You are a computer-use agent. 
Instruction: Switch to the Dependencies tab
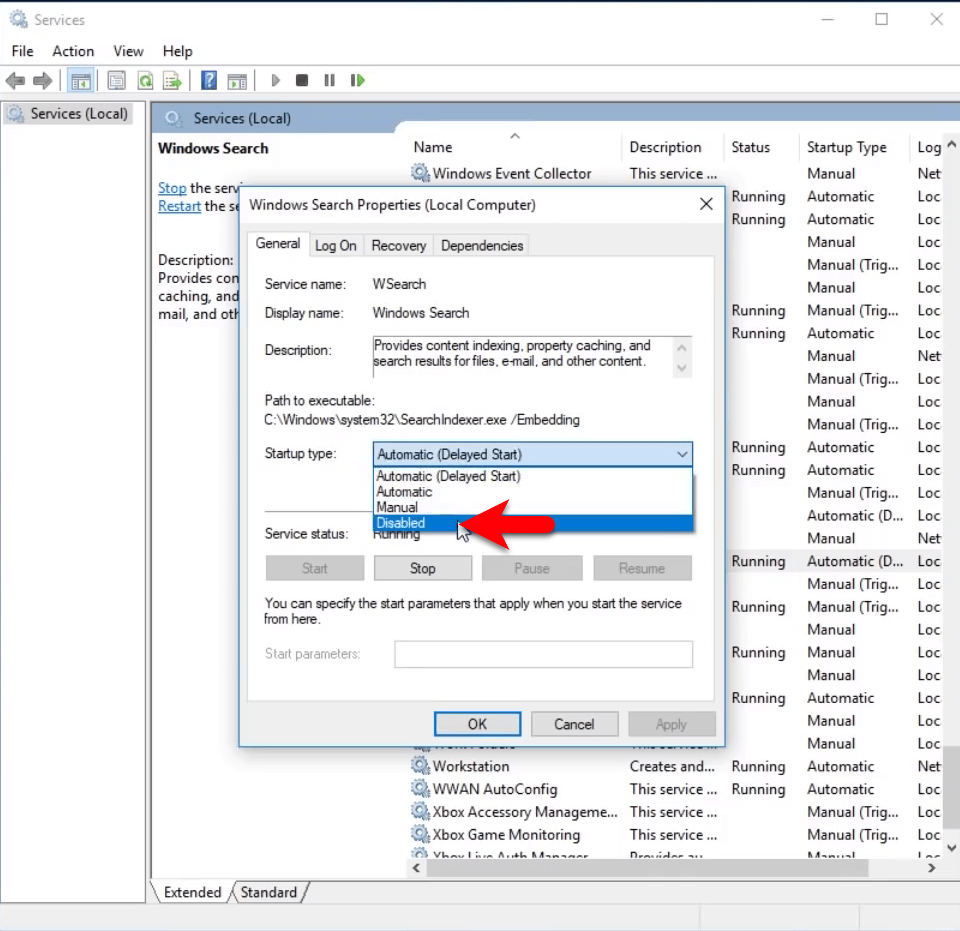click(482, 245)
